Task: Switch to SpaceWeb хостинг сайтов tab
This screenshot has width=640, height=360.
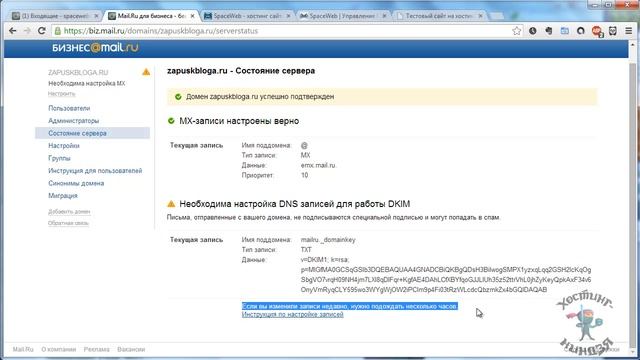Action: (247, 16)
